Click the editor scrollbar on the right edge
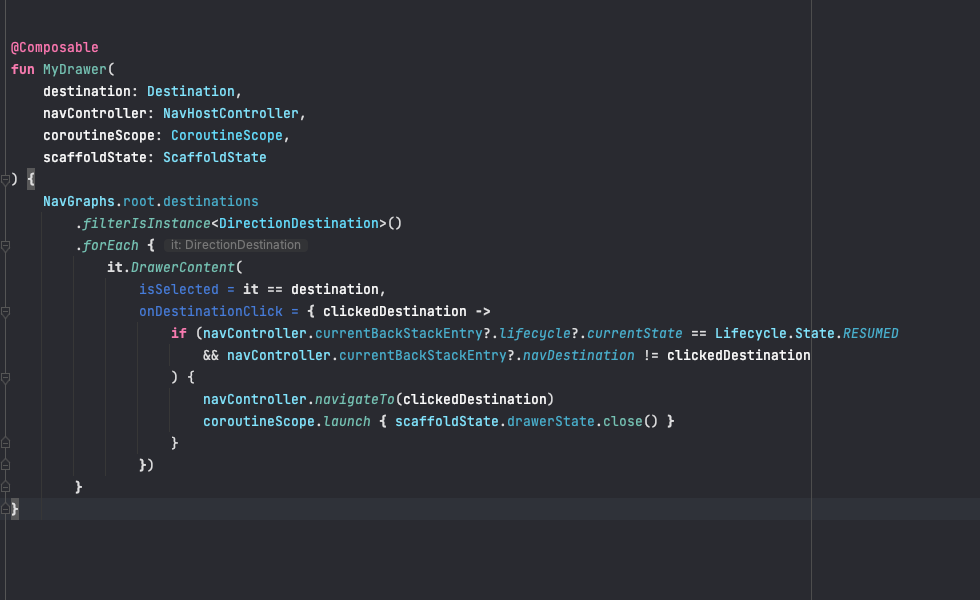Viewport: 980px width, 600px height. [x=975, y=300]
